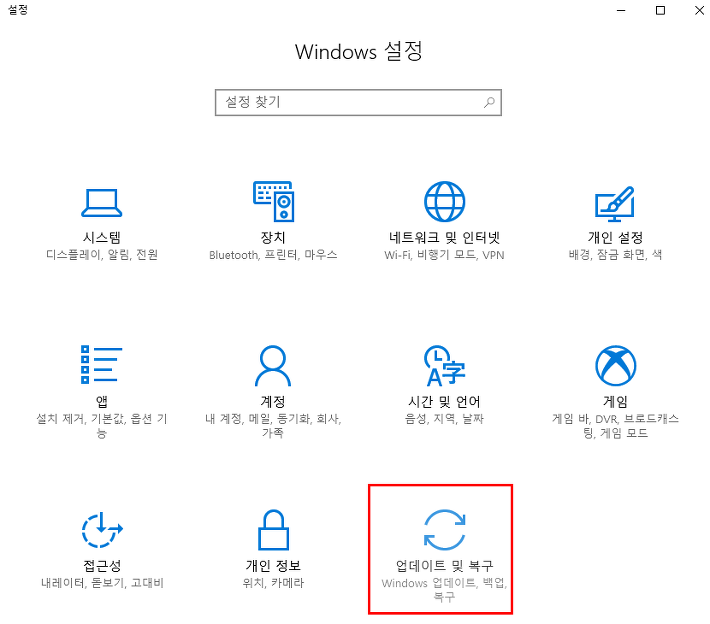Open the 장치 keyboard and speaker icon
The height and width of the screenshot is (624, 710).
coord(273,202)
